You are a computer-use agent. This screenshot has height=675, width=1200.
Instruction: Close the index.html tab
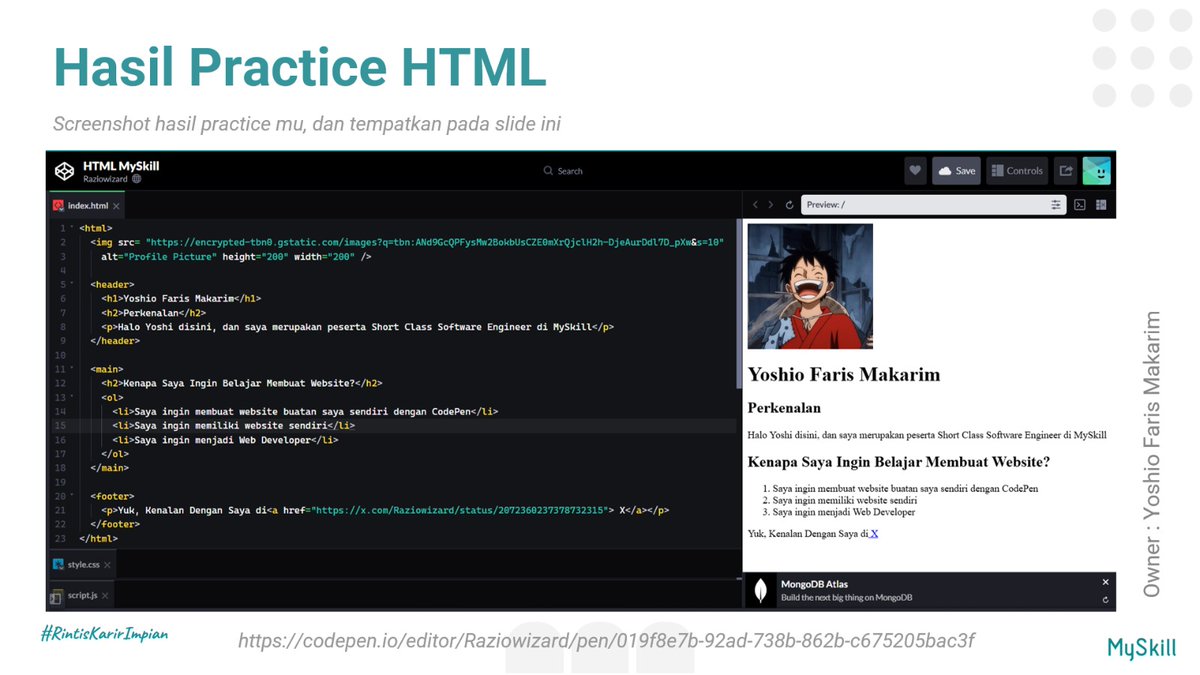click(x=116, y=206)
